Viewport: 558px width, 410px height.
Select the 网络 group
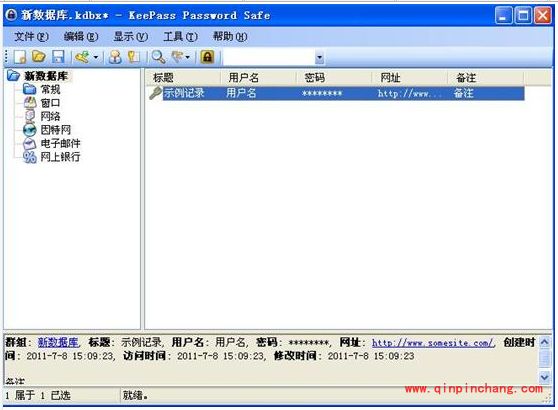[x=50, y=116]
